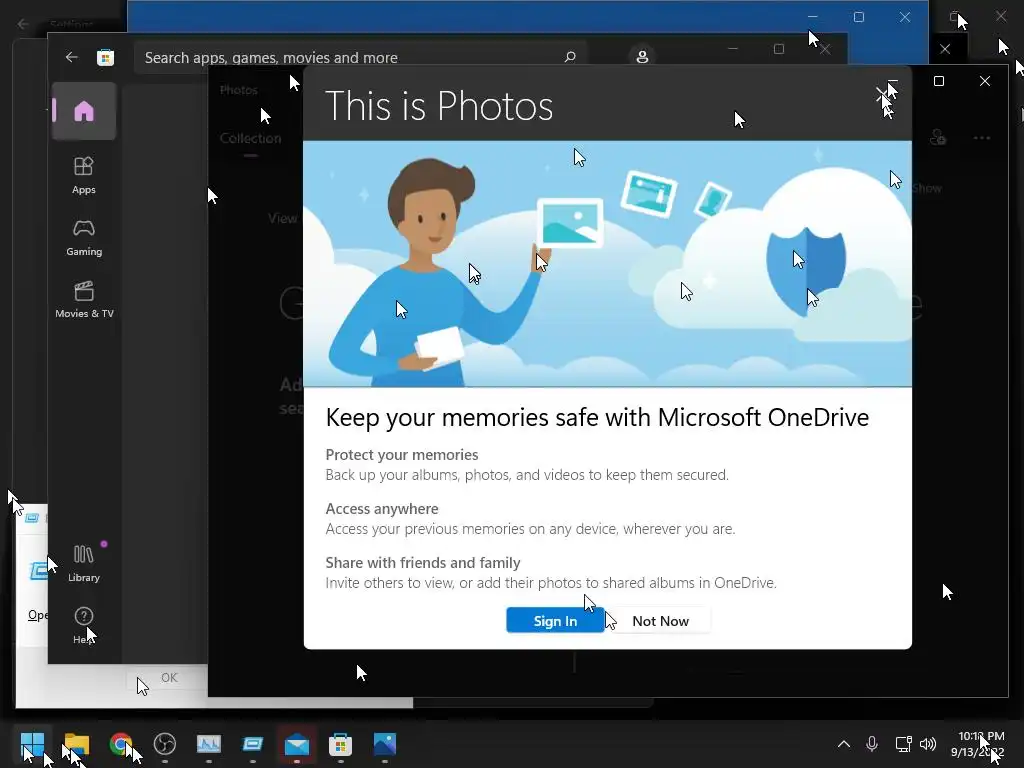Click OK in the Run dialog
The width and height of the screenshot is (1024, 768).
coord(169,678)
